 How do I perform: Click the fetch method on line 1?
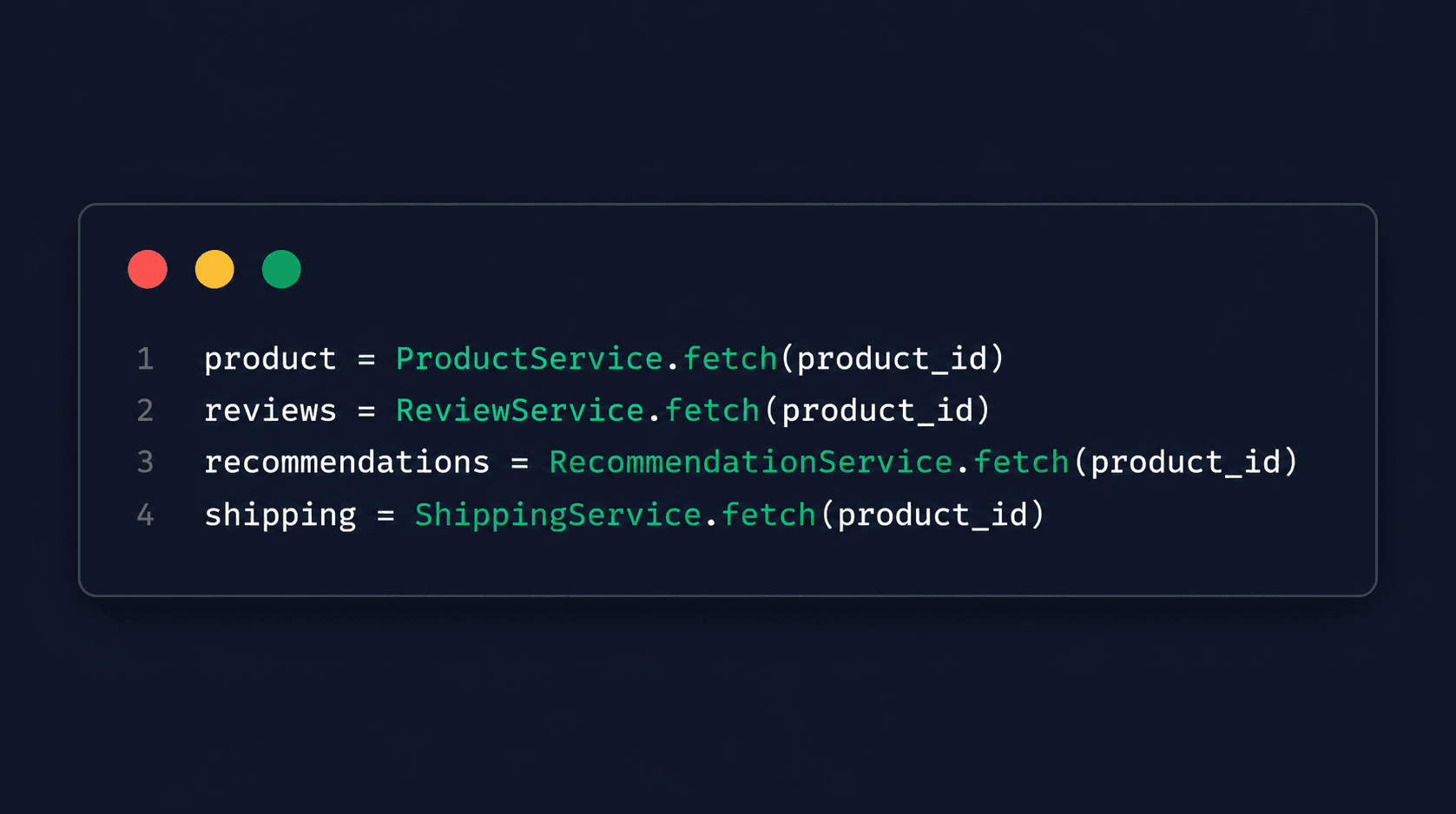click(730, 358)
